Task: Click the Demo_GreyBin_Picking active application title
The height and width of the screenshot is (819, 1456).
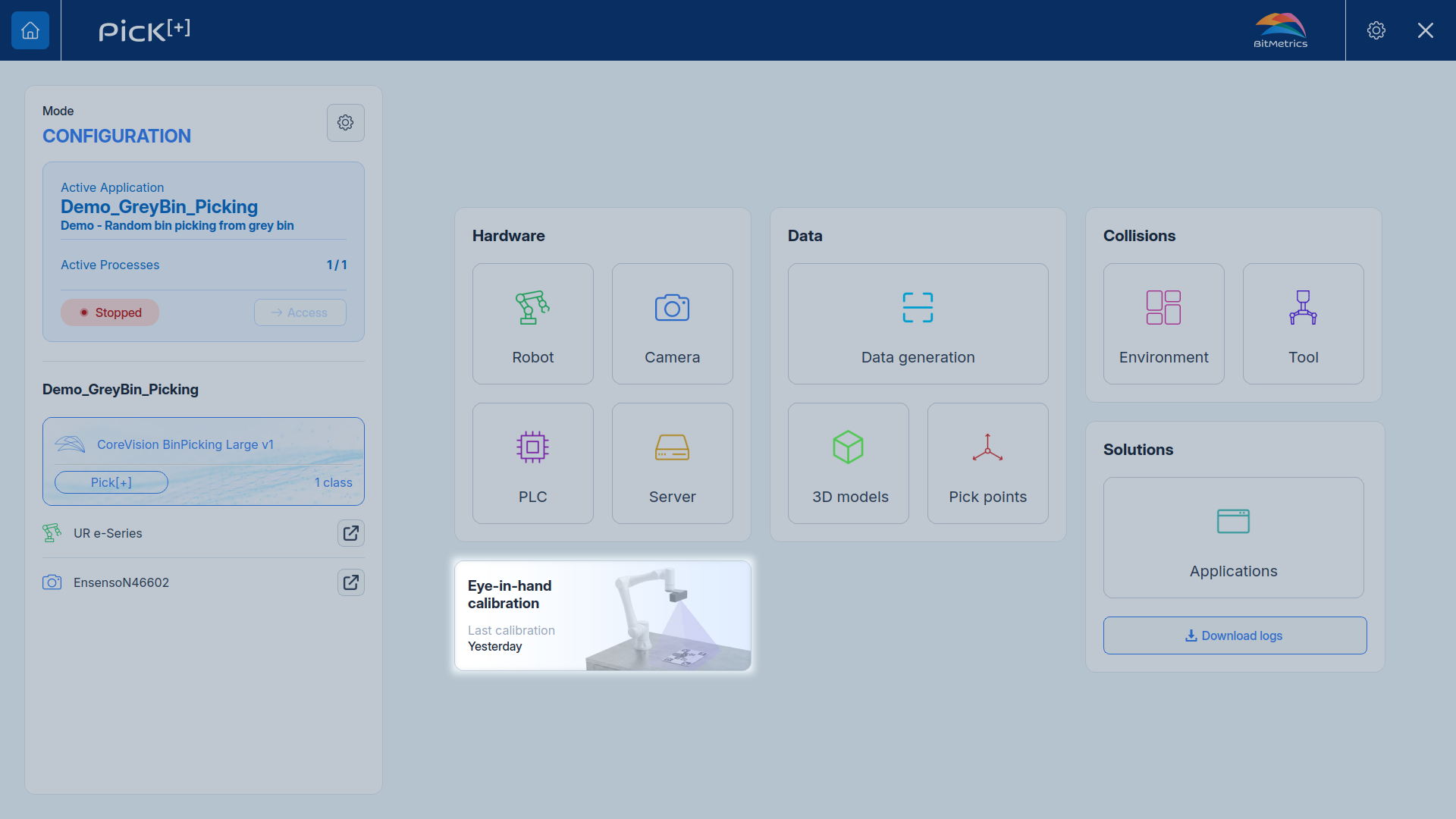Action: tap(159, 207)
